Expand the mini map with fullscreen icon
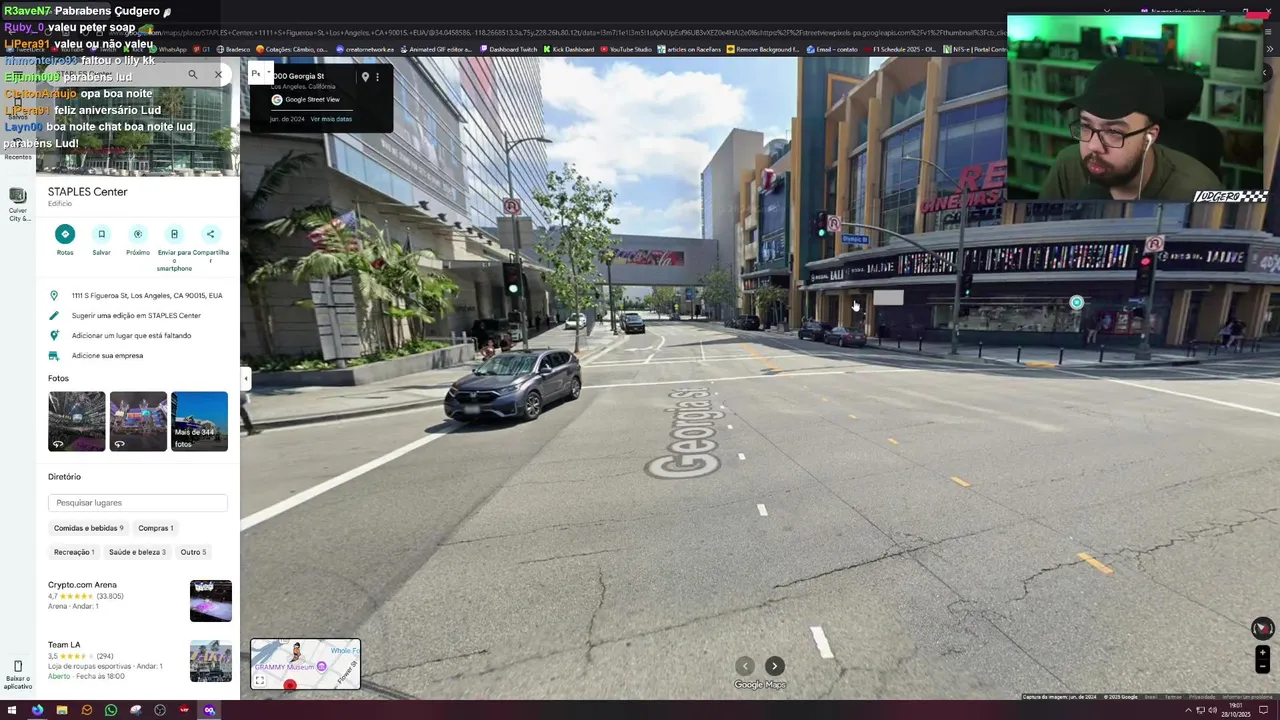Viewport: 1280px width, 720px height. tap(259, 681)
